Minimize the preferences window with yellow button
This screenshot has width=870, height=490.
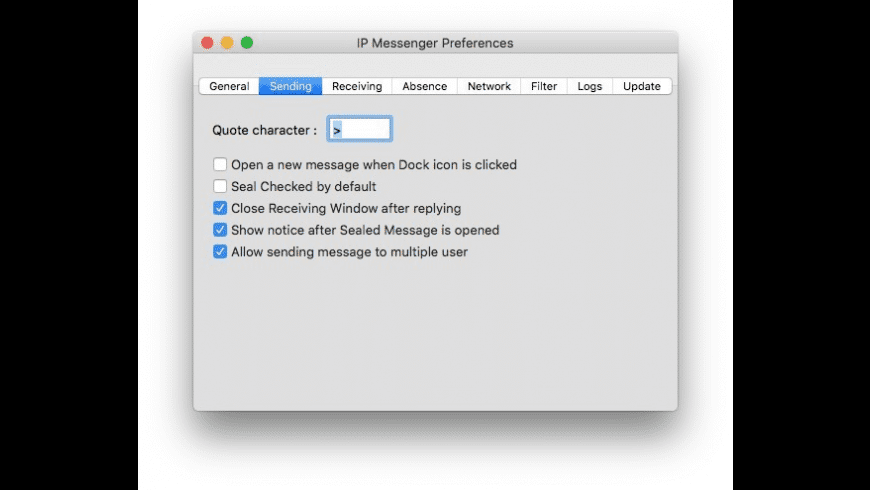(227, 43)
